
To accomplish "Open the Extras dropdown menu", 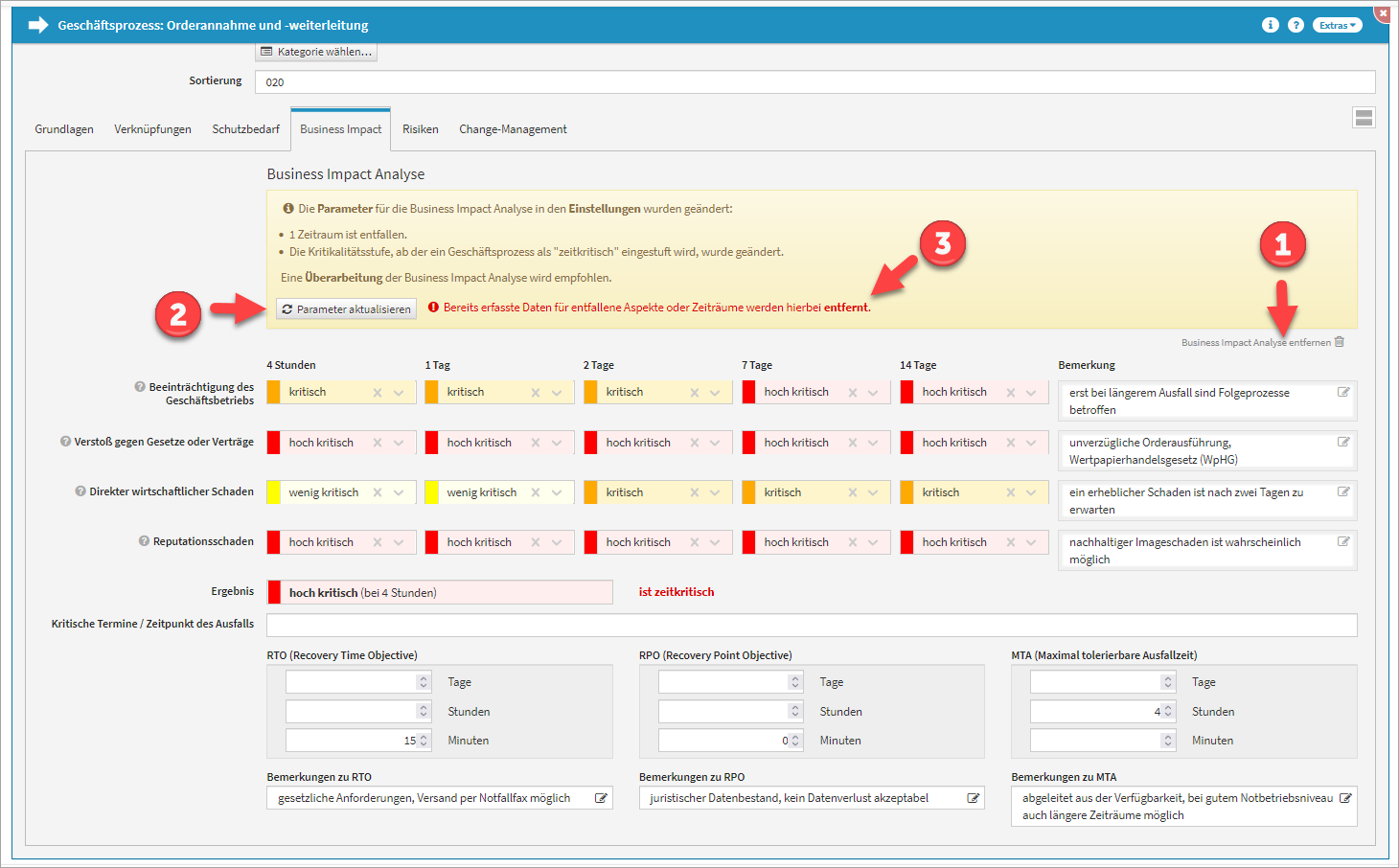I will pos(1337,25).
